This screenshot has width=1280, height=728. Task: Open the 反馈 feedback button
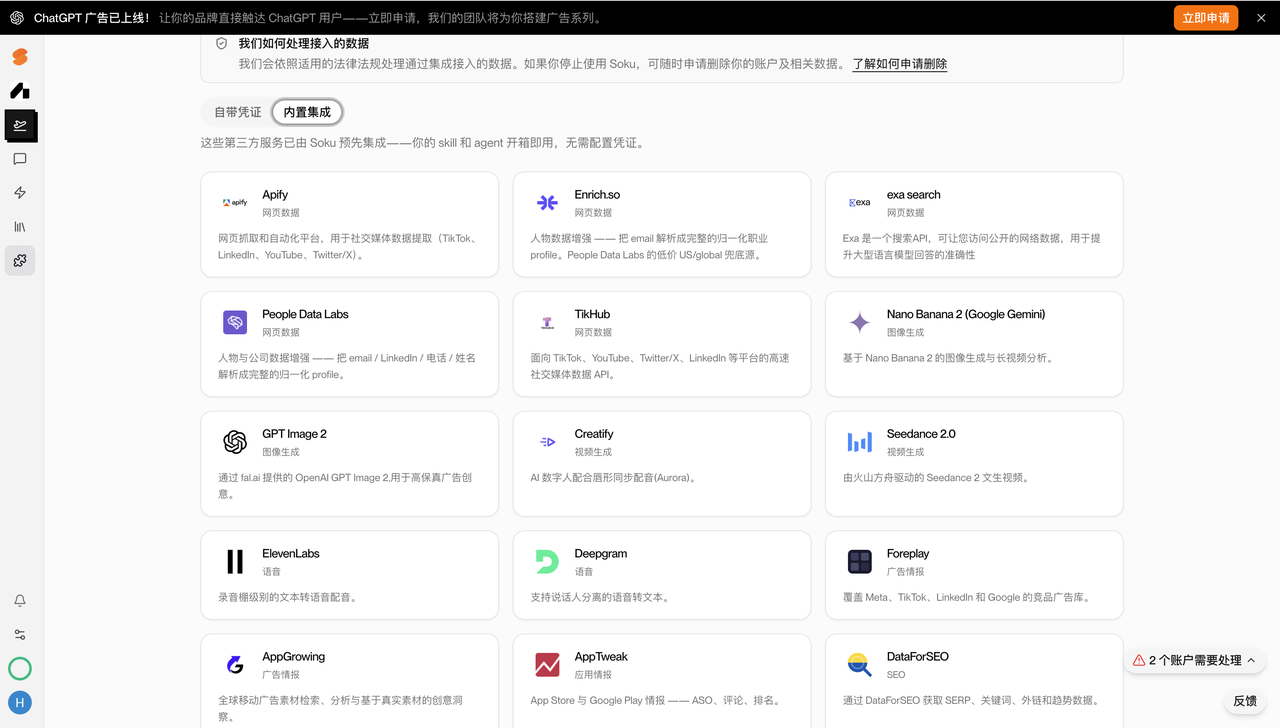[x=1245, y=701]
